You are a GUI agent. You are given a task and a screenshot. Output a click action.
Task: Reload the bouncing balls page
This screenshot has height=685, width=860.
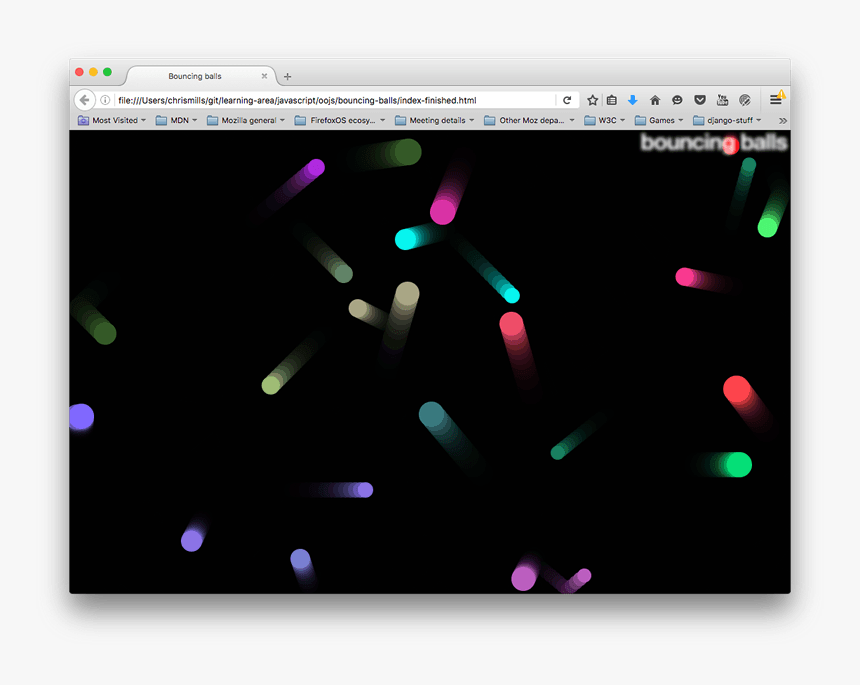click(567, 99)
